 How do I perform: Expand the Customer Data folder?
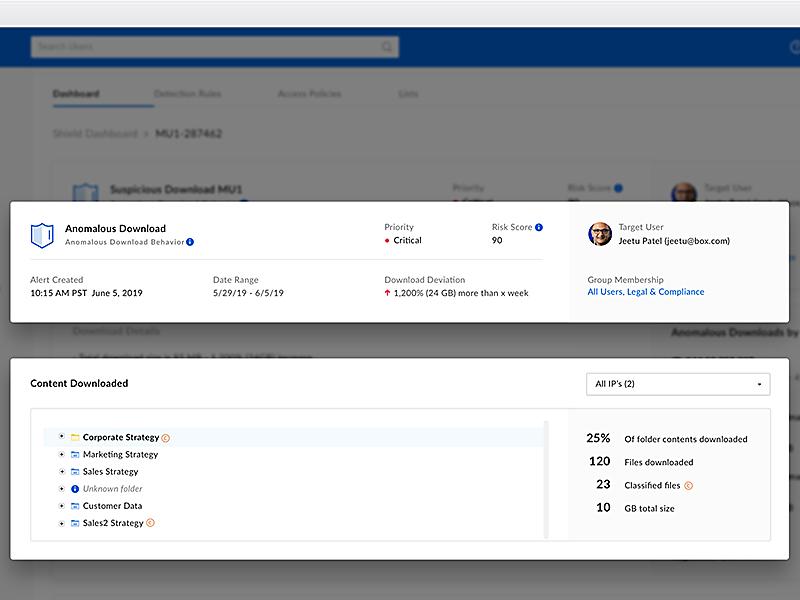(x=61, y=506)
